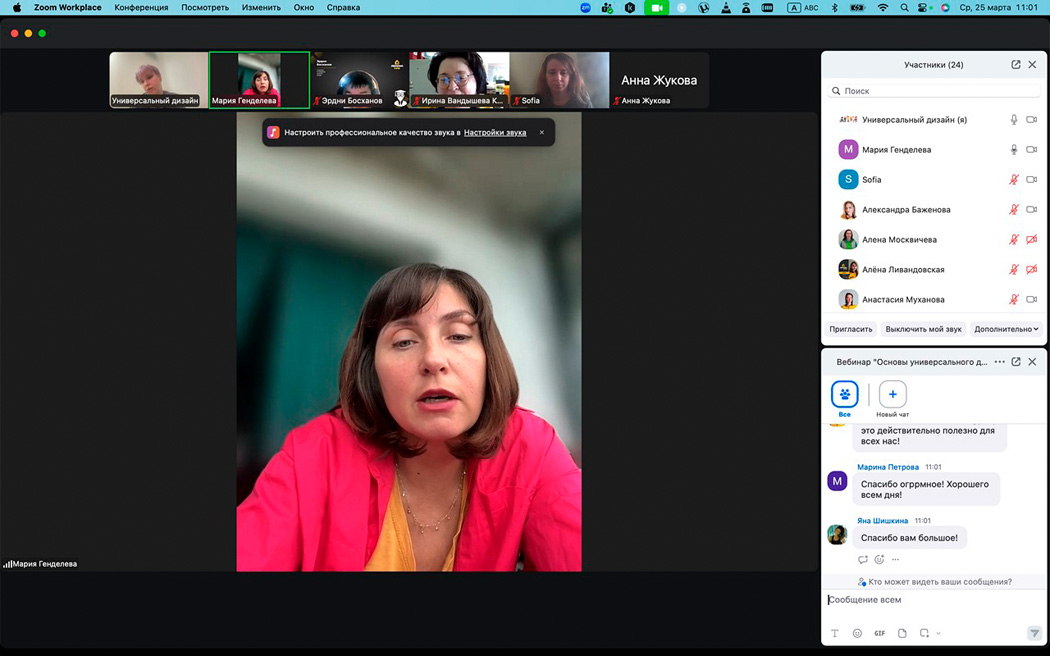Toggle microphone for Мария Генделева
Screen dimensions: 1050x656
[x=1014, y=150]
